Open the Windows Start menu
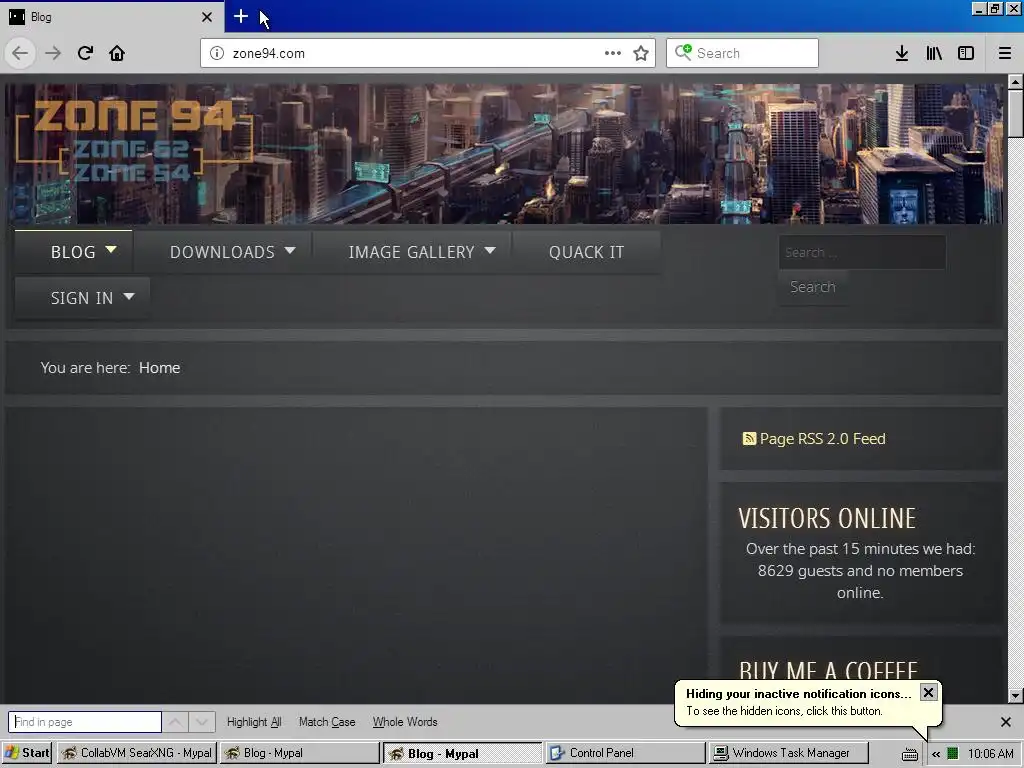Screen dimensions: 1024x768 point(27,753)
